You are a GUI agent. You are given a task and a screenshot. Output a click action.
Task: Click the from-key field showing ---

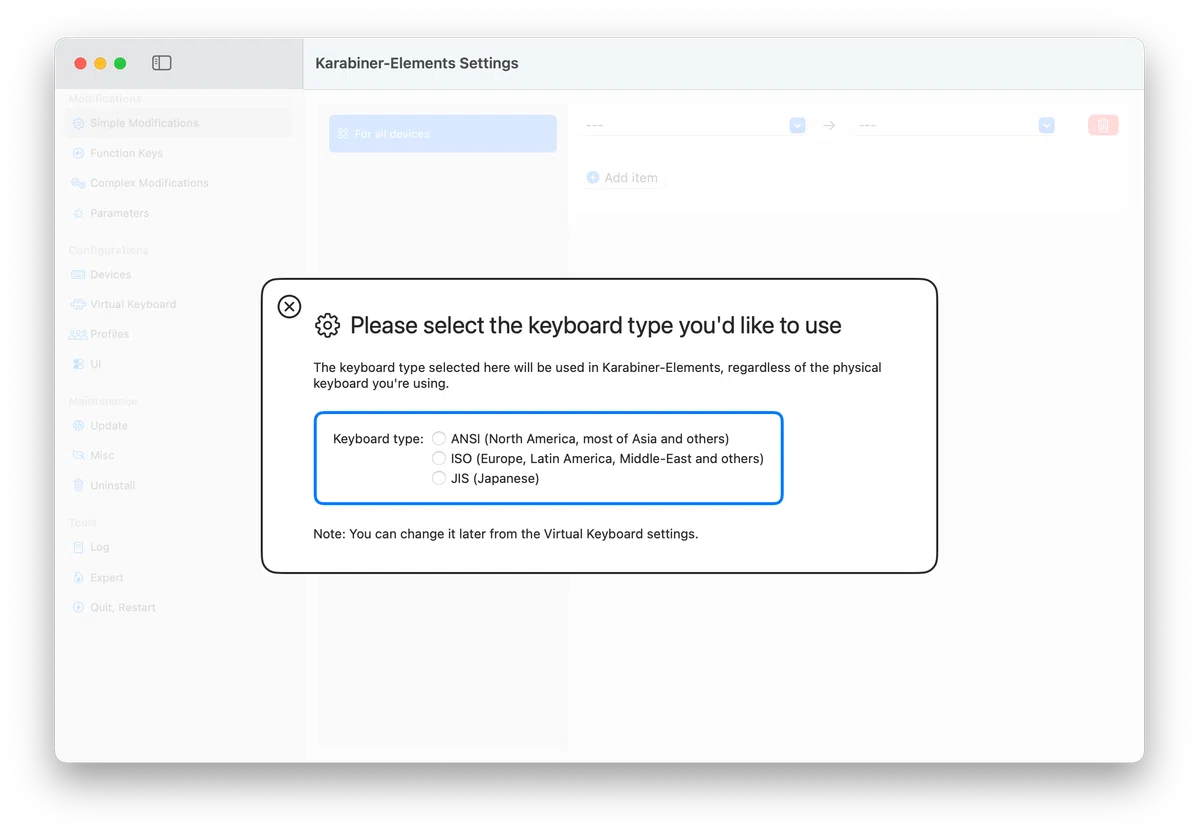[694, 125]
